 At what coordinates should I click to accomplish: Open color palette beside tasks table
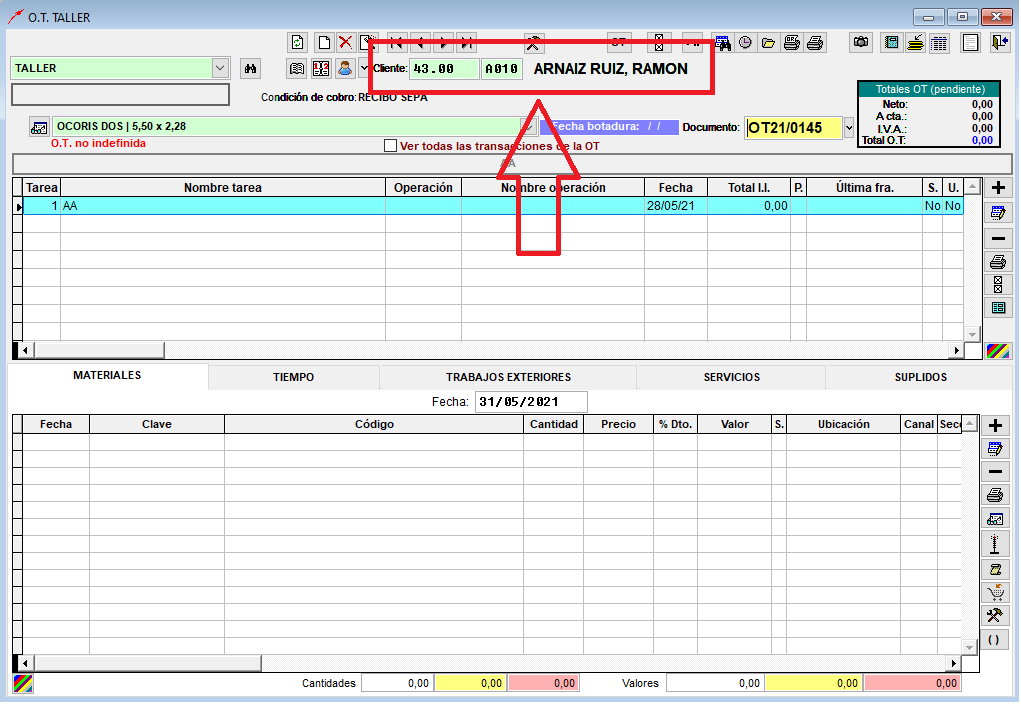(998, 351)
